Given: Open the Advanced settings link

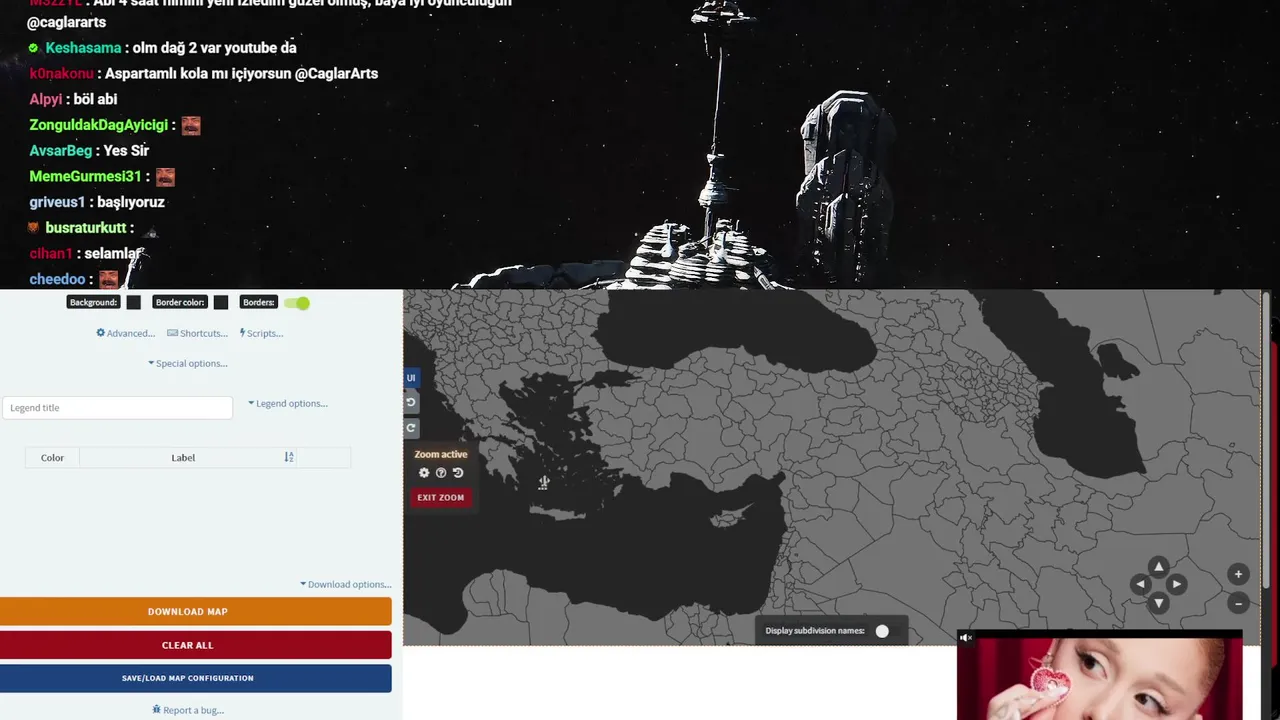Looking at the screenshot, I should [126, 333].
